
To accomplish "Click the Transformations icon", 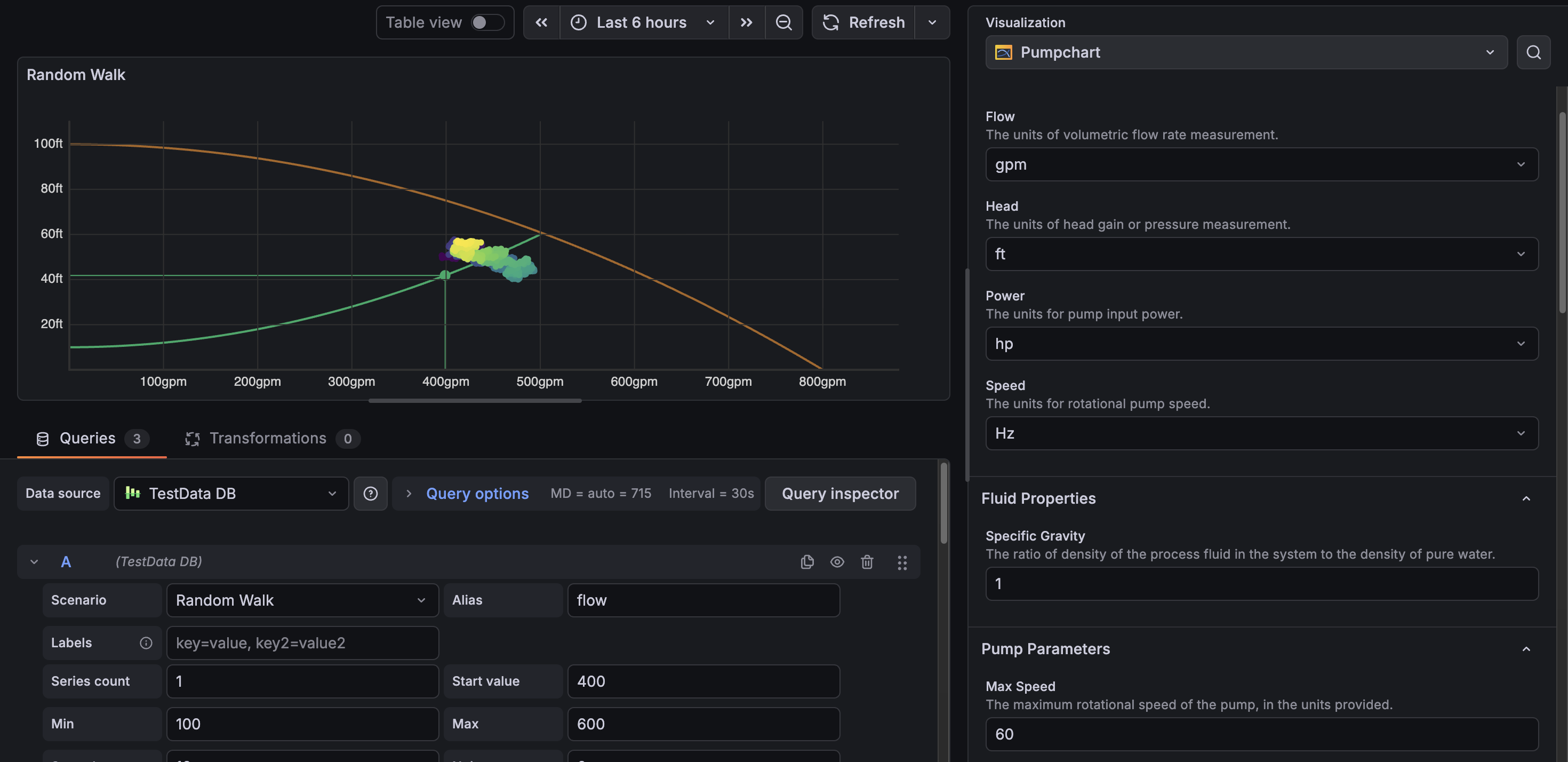I will [x=193, y=439].
